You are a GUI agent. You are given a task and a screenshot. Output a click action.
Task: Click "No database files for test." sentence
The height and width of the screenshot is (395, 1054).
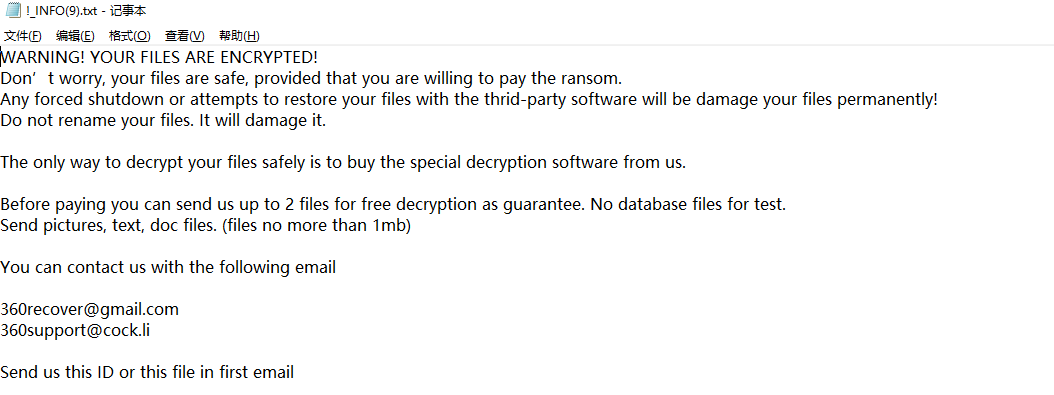(688, 205)
